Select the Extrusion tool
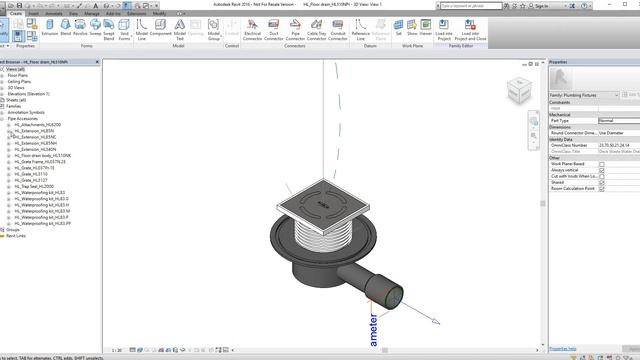 pos(50,28)
